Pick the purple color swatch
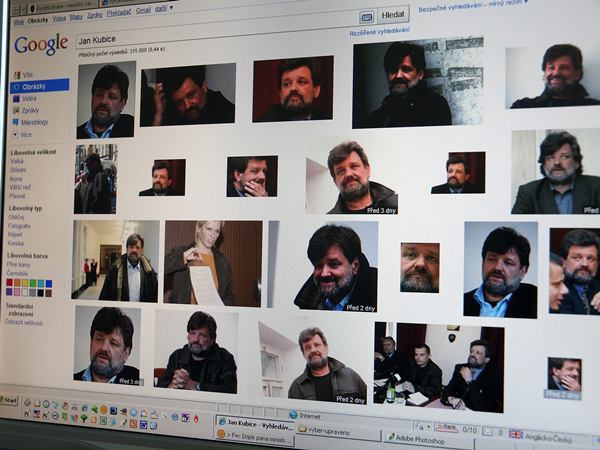Viewport: 600px width, 450px height. pos(9,292)
